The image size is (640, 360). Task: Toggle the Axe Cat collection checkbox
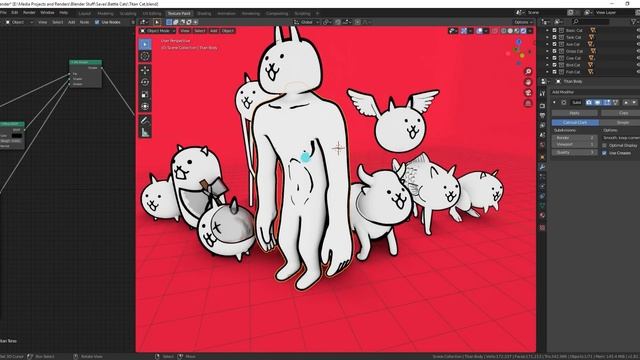pos(554,44)
